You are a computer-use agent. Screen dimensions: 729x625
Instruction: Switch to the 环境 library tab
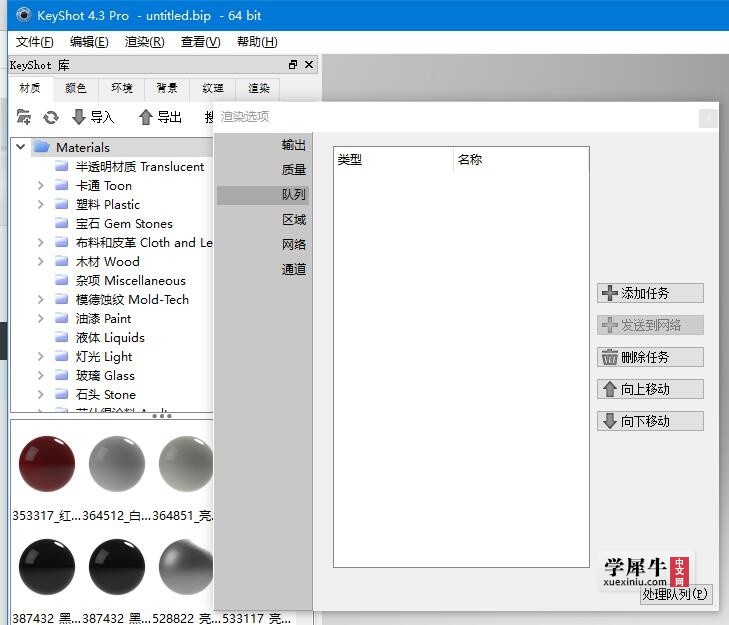click(122, 88)
